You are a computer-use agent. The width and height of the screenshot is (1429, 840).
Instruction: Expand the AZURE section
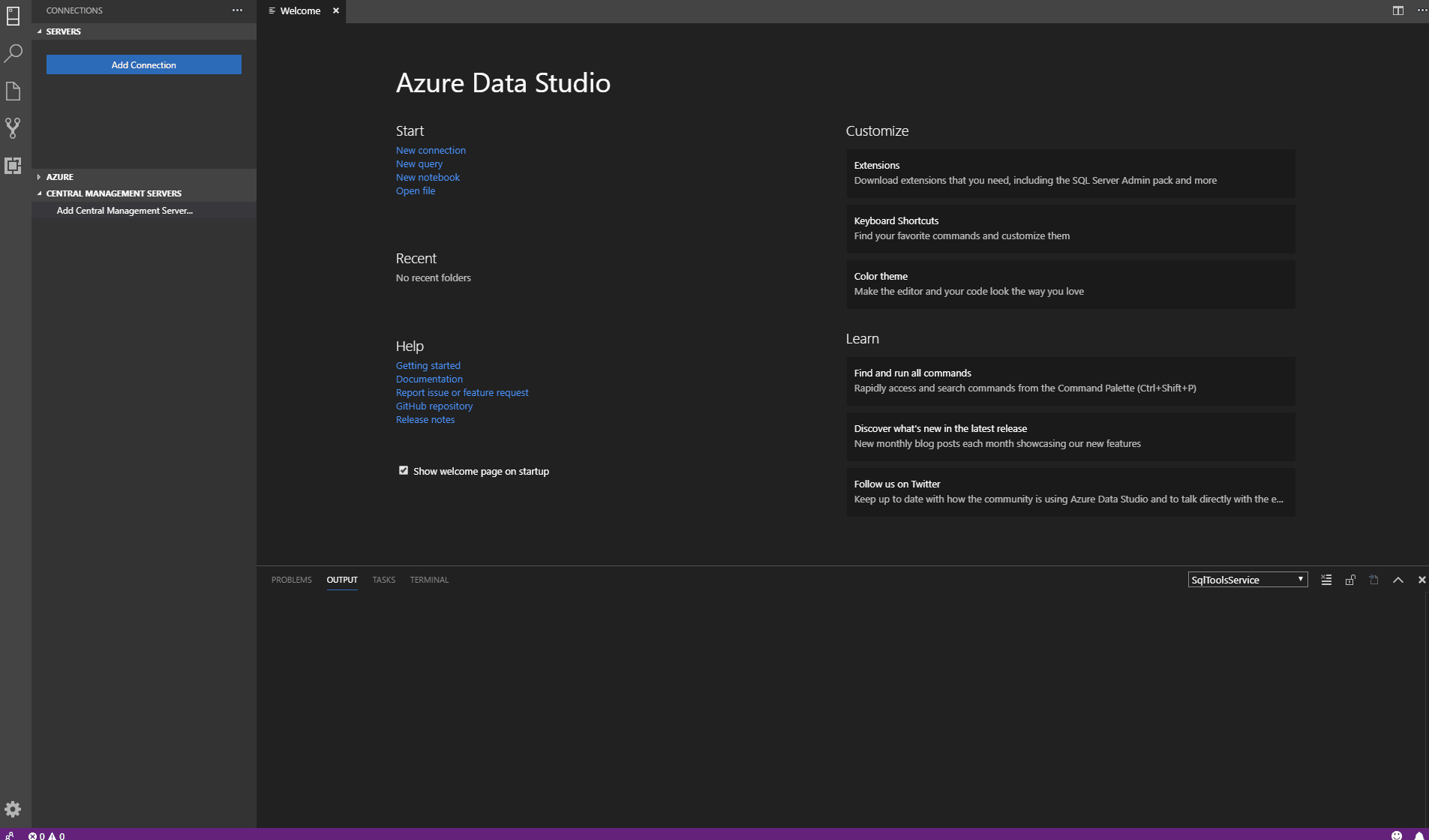point(59,176)
